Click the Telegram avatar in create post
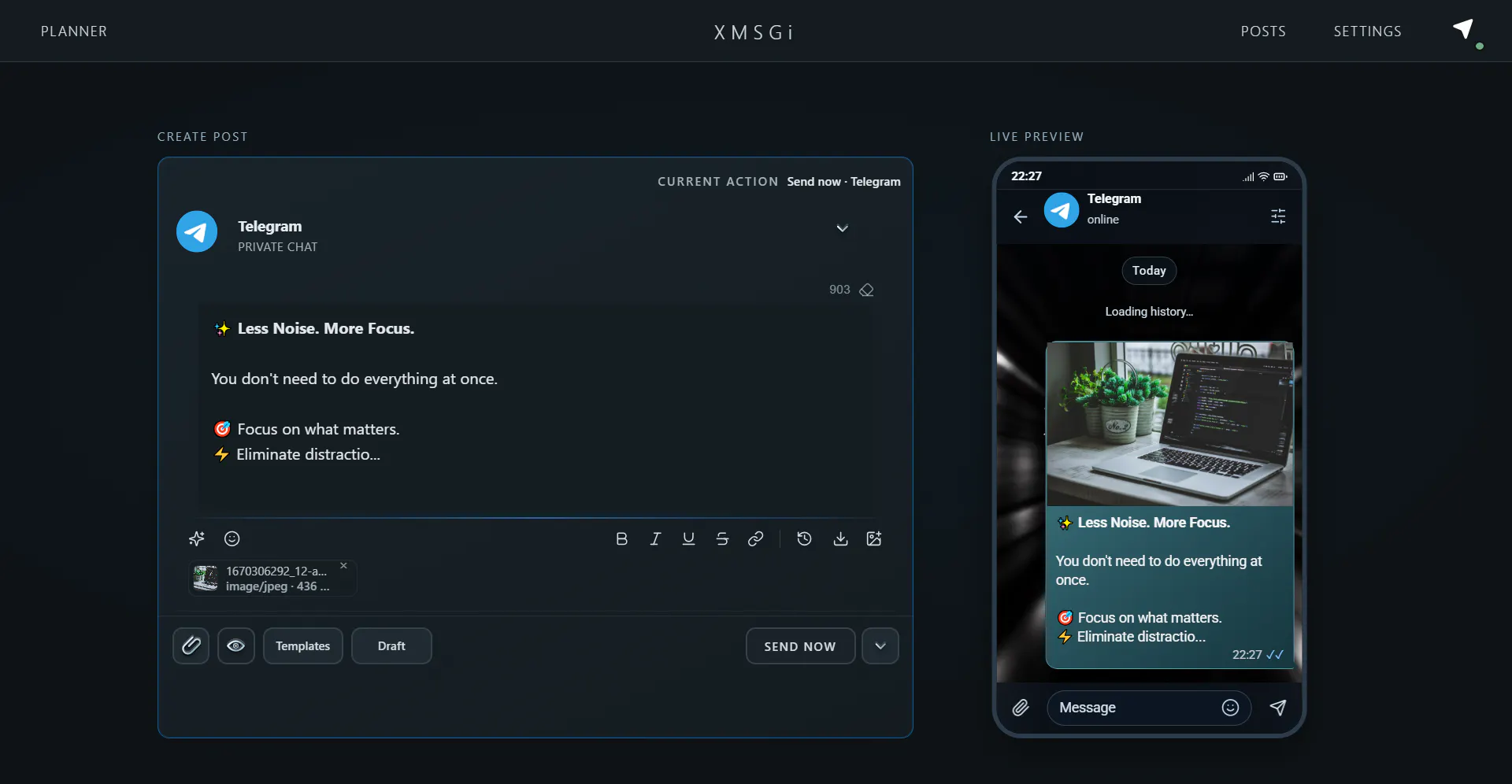This screenshot has width=1512, height=784. click(x=197, y=231)
